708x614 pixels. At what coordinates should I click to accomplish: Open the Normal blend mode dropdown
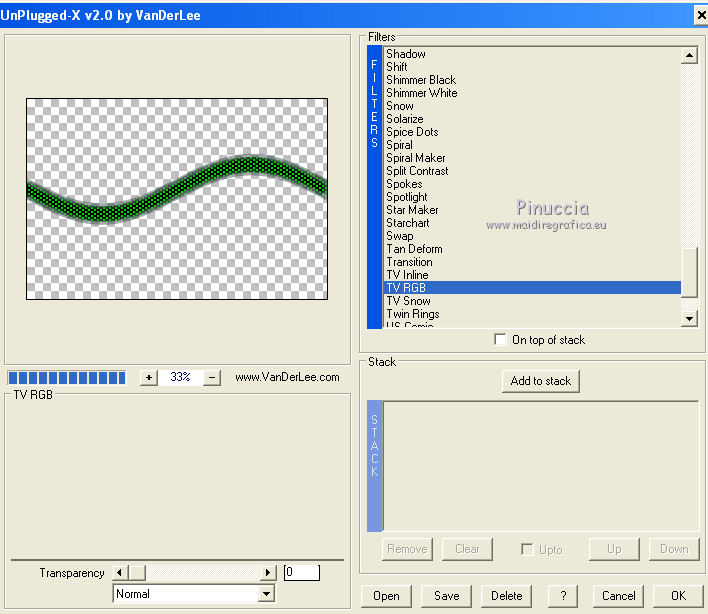click(x=266, y=594)
